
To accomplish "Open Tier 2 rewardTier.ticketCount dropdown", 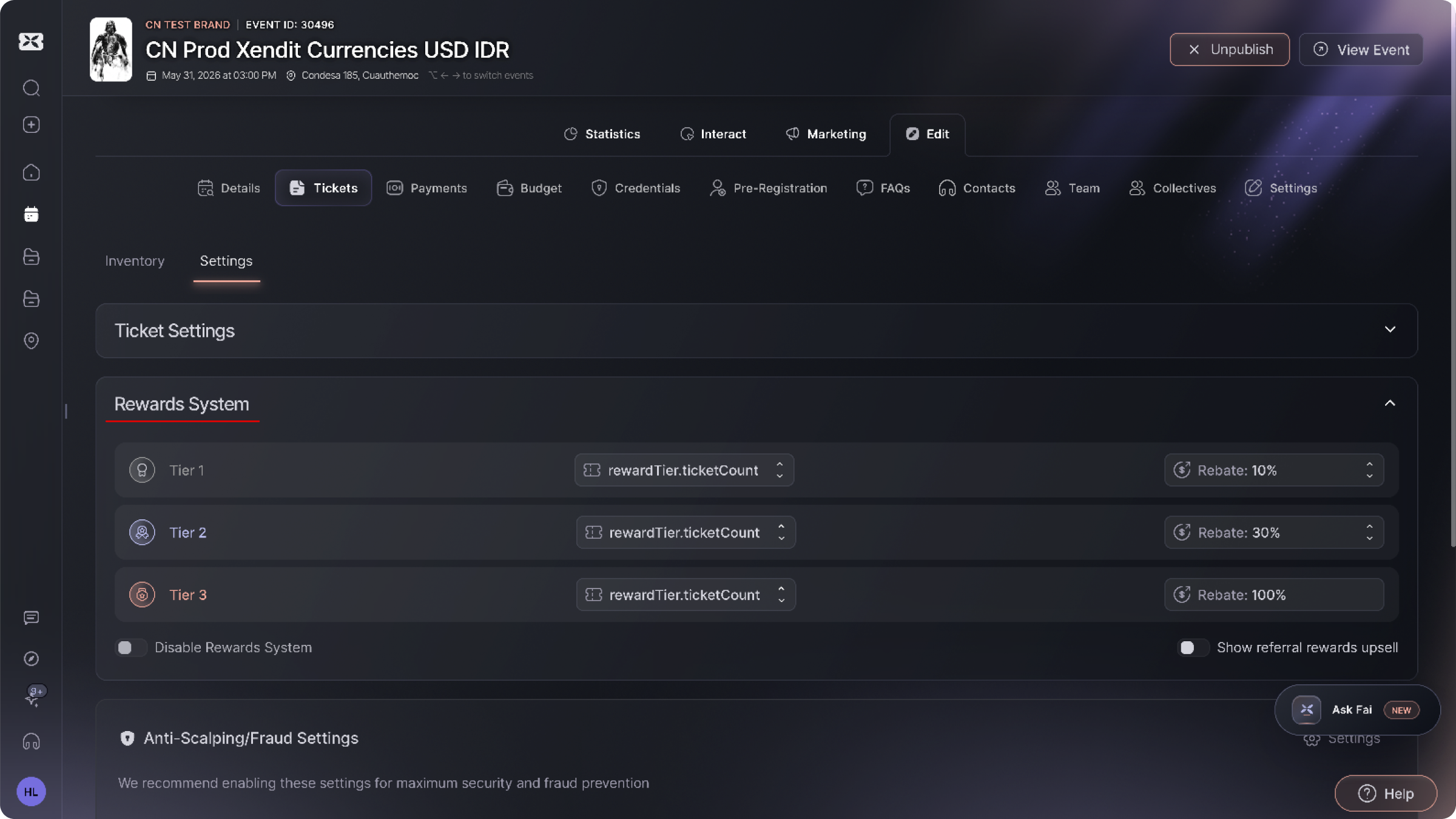I will [686, 533].
